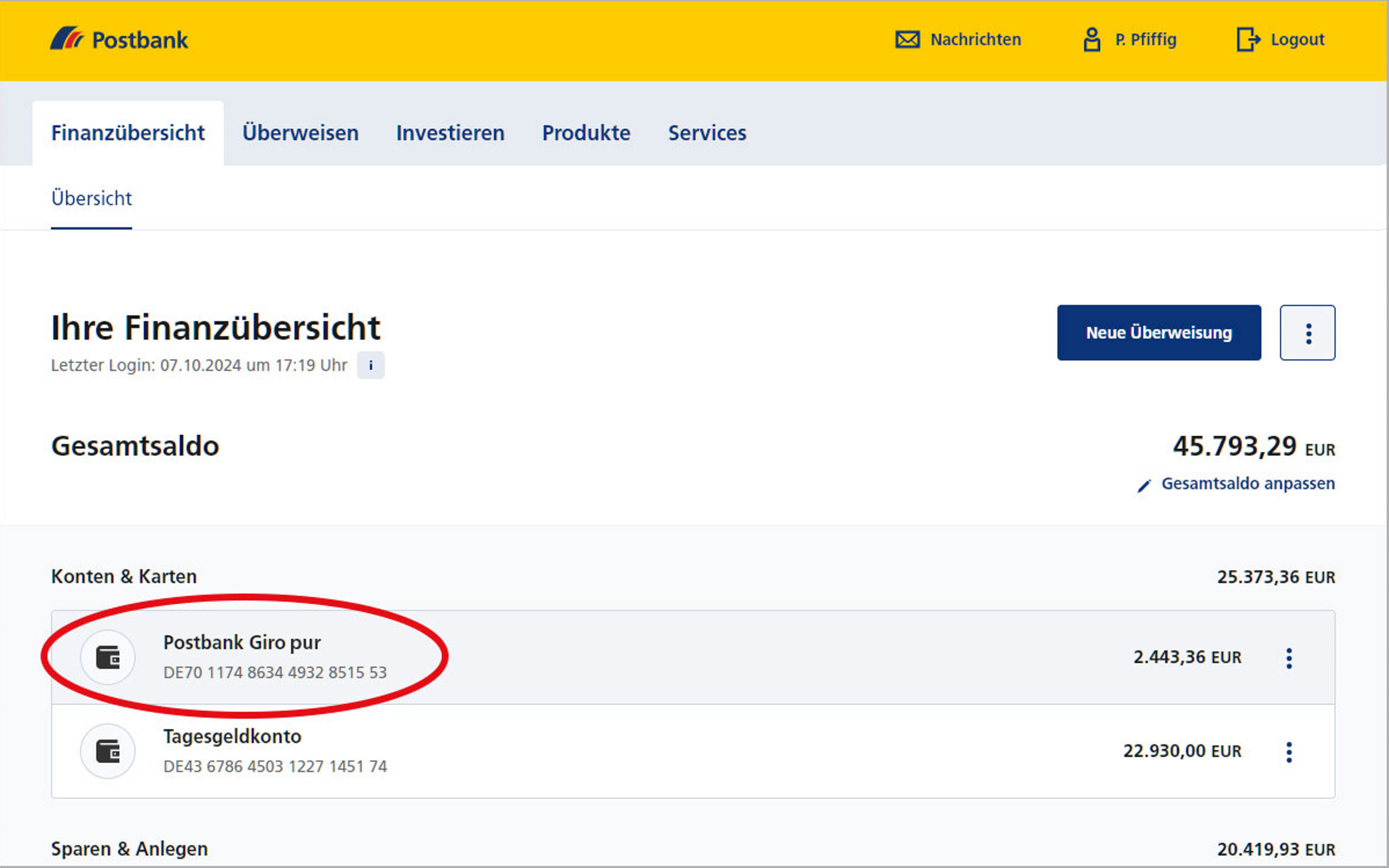Click the Logout door icon
Screen dimensions: 1389x868
tap(1248, 40)
